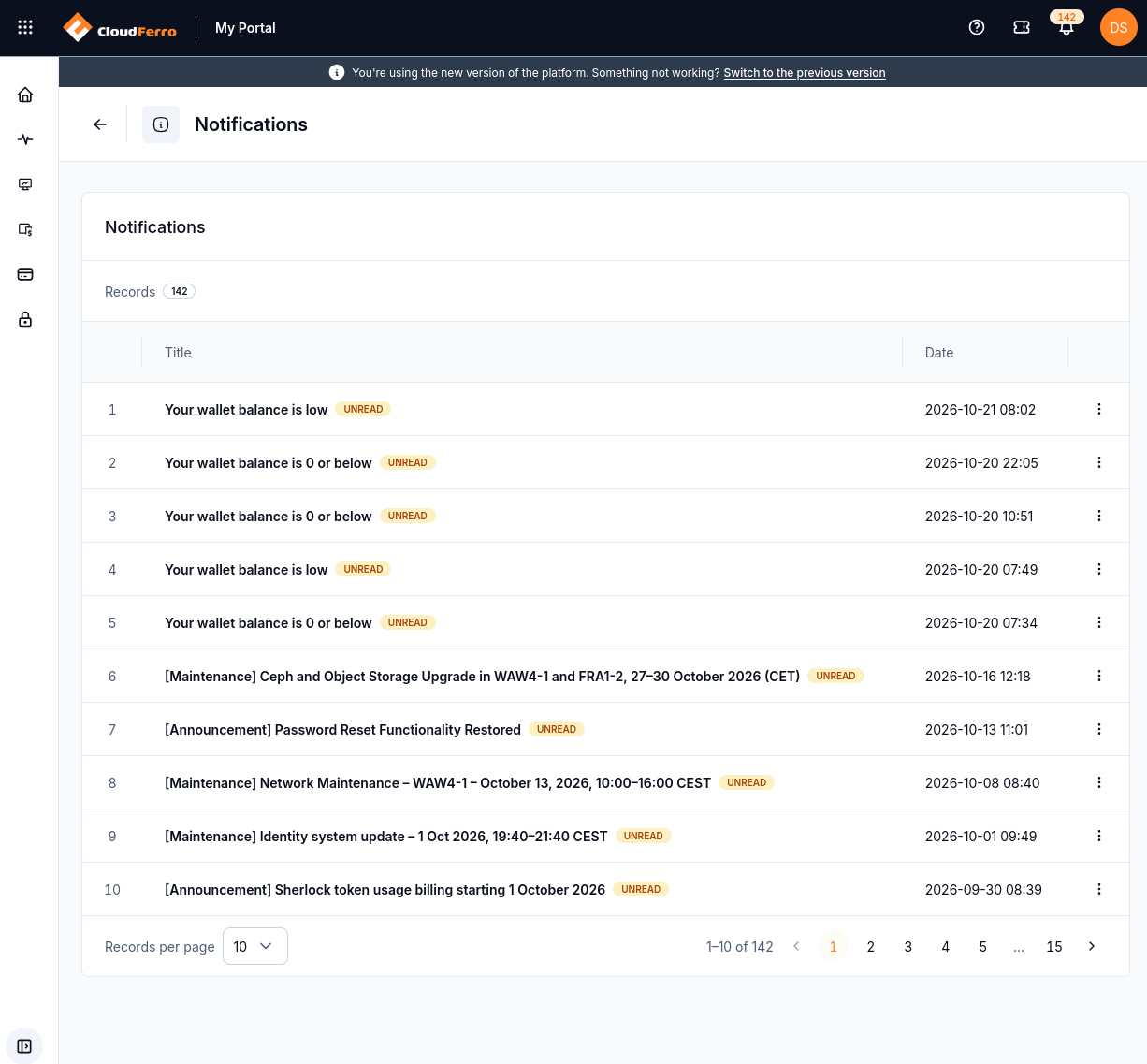
Task: Click the previous page arrow
Action: click(x=796, y=946)
